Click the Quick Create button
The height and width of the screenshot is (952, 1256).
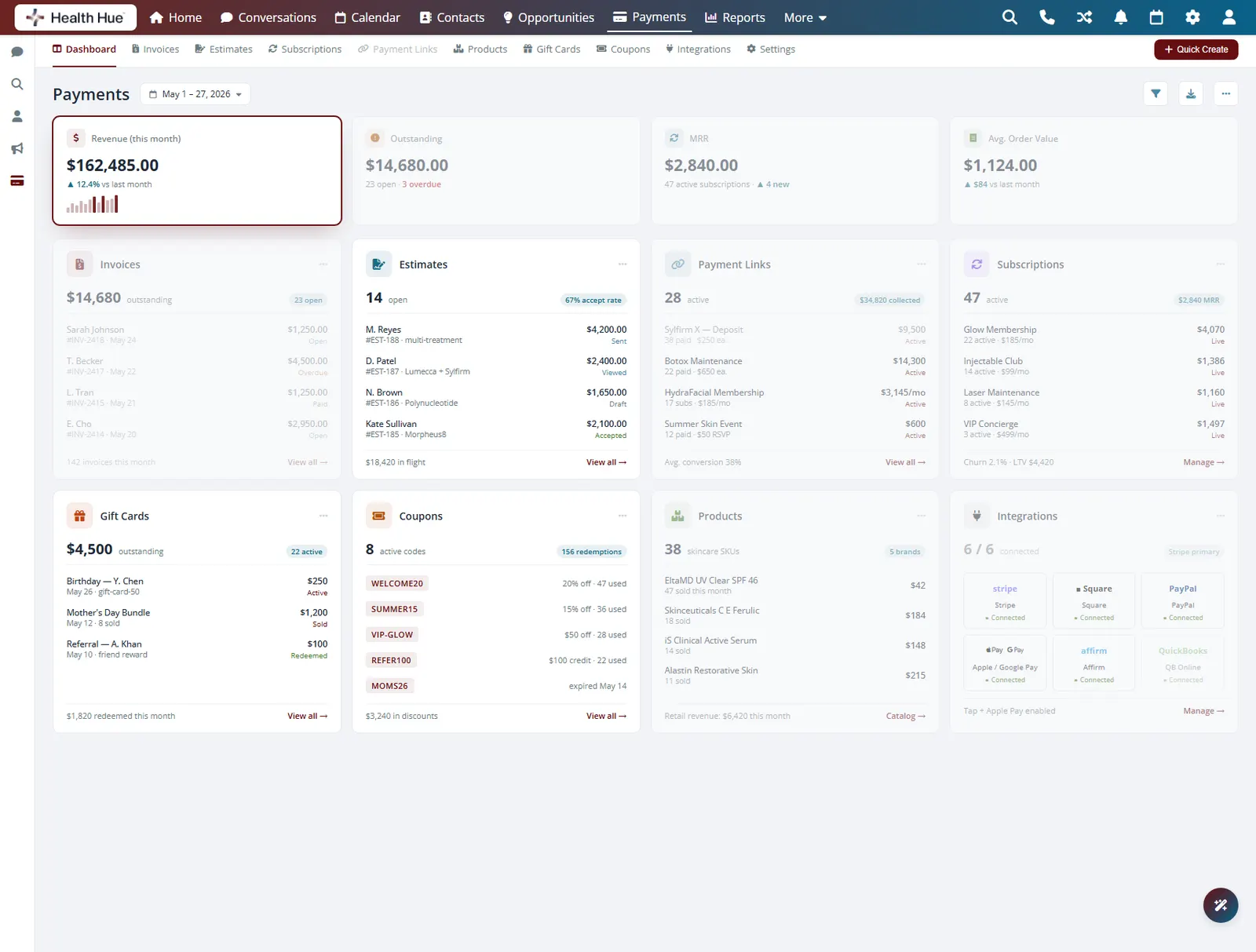[1196, 49]
